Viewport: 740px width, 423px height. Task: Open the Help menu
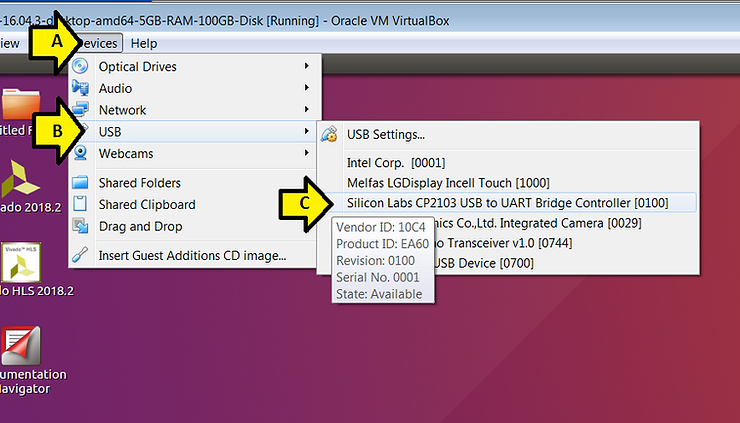click(x=144, y=43)
